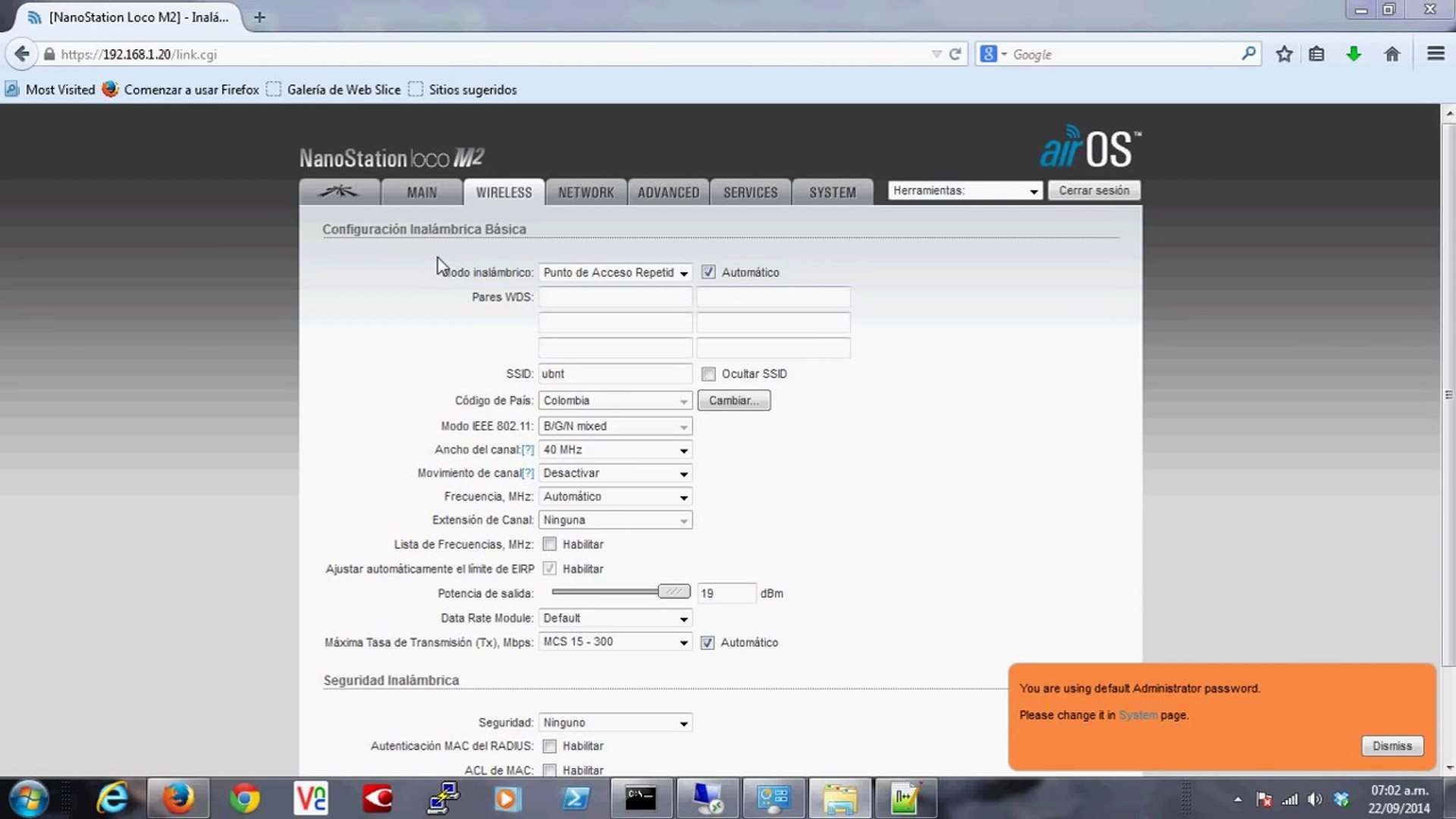Screen dimensions: 1456x819
Task: Toggle Automático checkbox next to Modo inalámbrico
Action: [x=708, y=272]
